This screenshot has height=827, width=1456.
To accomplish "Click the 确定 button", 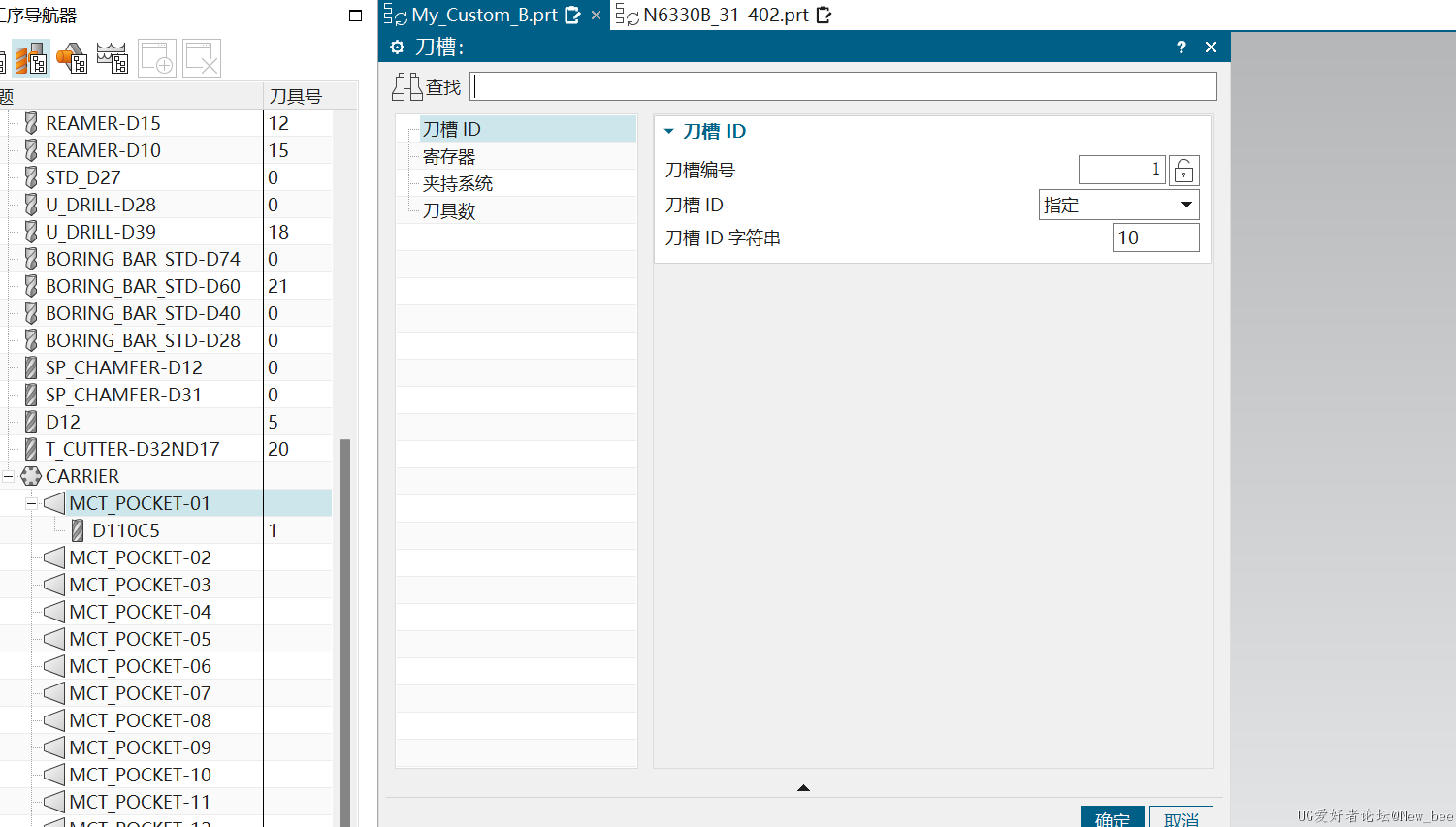I will (x=1113, y=816).
